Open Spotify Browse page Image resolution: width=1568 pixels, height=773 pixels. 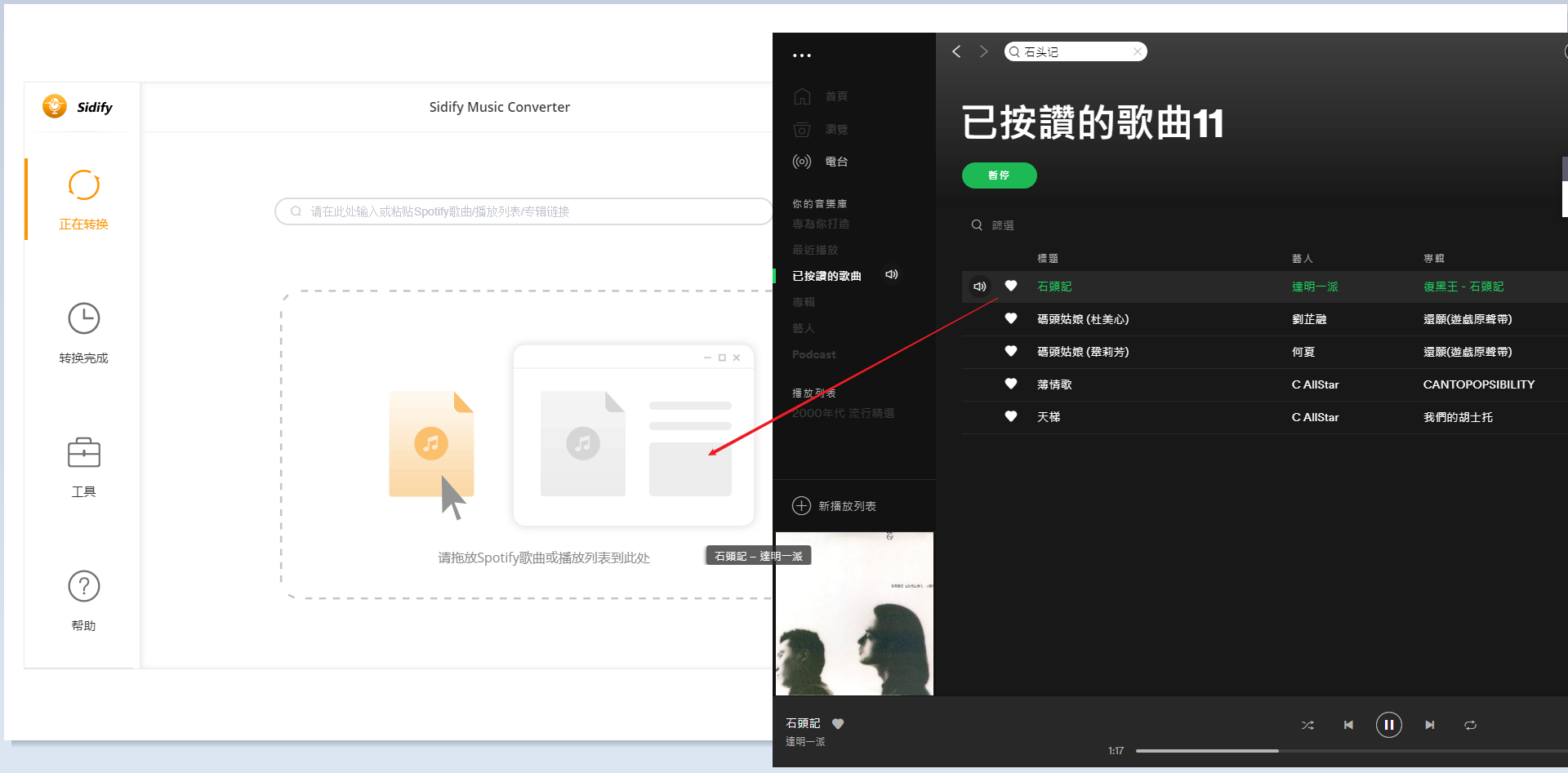pos(821,129)
